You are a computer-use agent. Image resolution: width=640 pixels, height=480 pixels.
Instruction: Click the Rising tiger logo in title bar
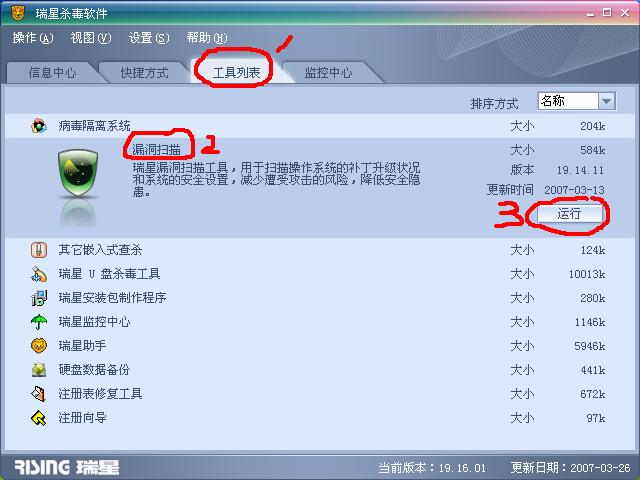coord(18,13)
